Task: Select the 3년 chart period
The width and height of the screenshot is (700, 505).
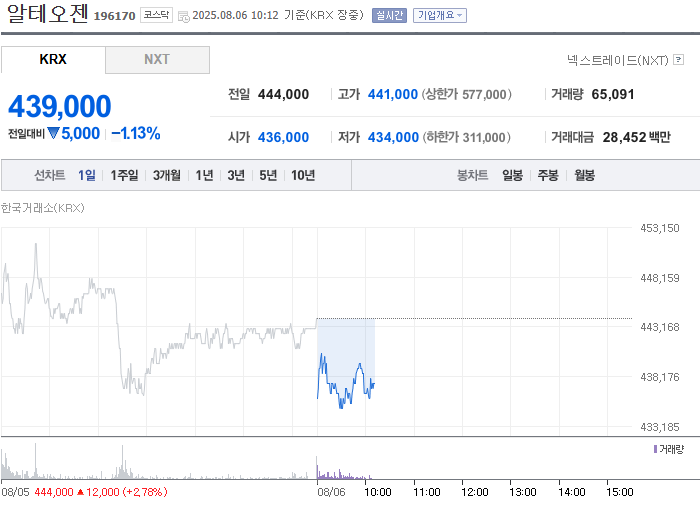Action: (236, 175)
